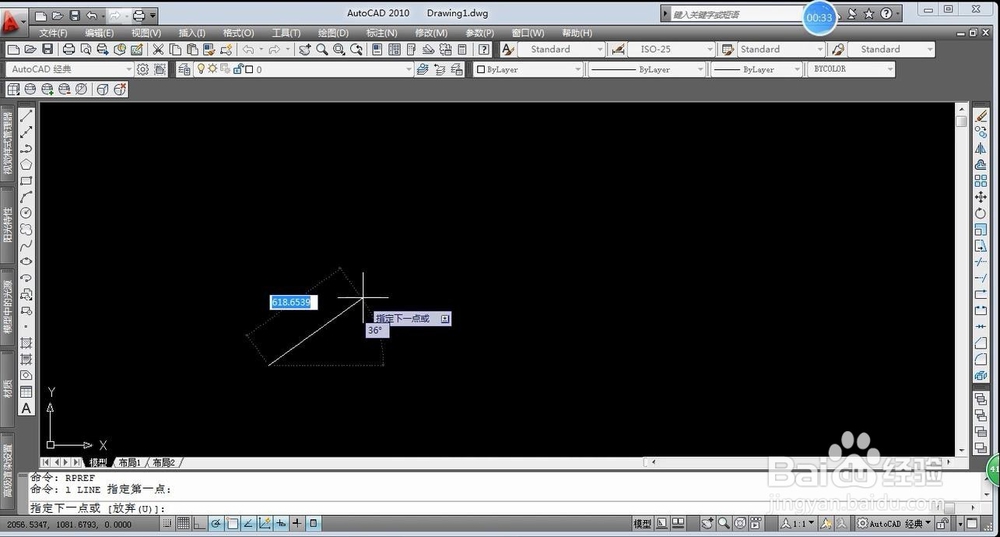Click the Save icon on standard toolbar
The height and width of the screenshot is (537, 1000).
point(47,49)
